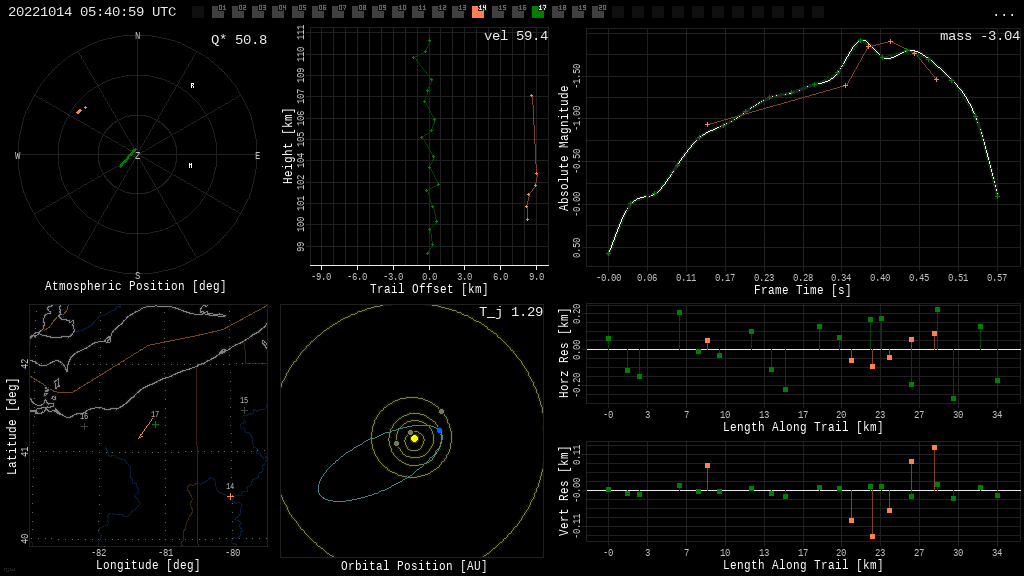Click the timestamp 20221014 05:40:59 UTC

click(x=92, y=12)
